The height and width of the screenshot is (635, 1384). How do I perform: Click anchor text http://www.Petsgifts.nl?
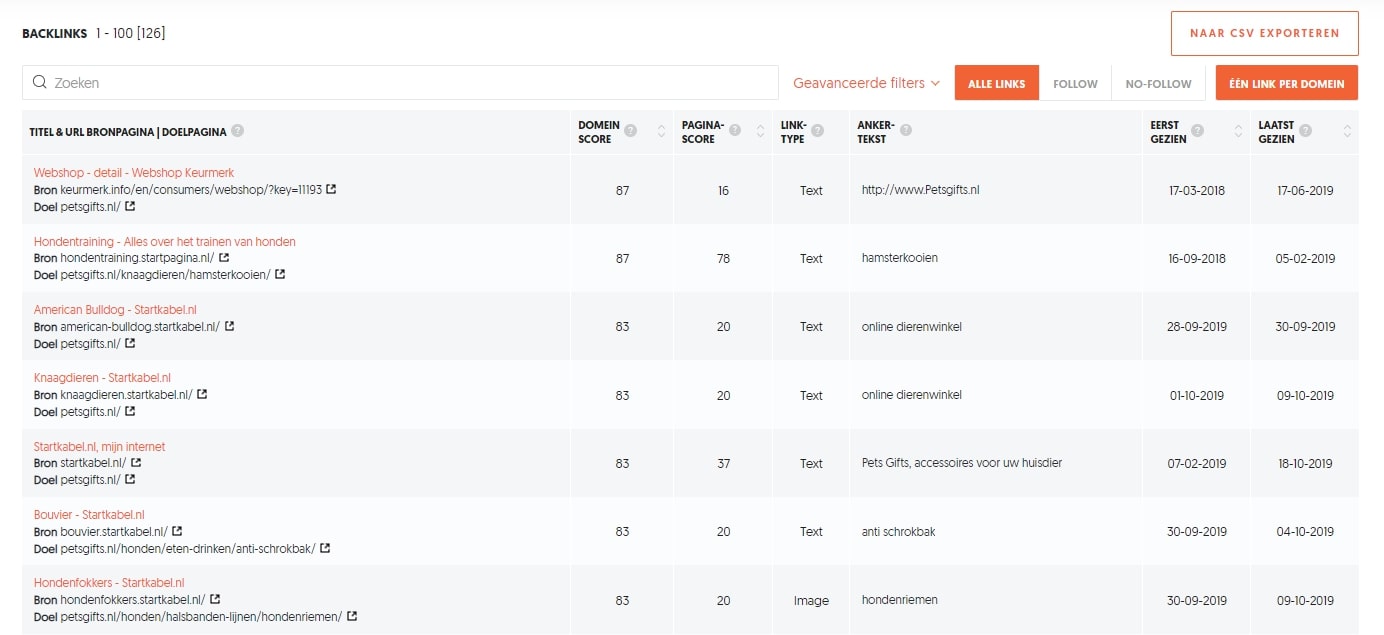(921, 190)
